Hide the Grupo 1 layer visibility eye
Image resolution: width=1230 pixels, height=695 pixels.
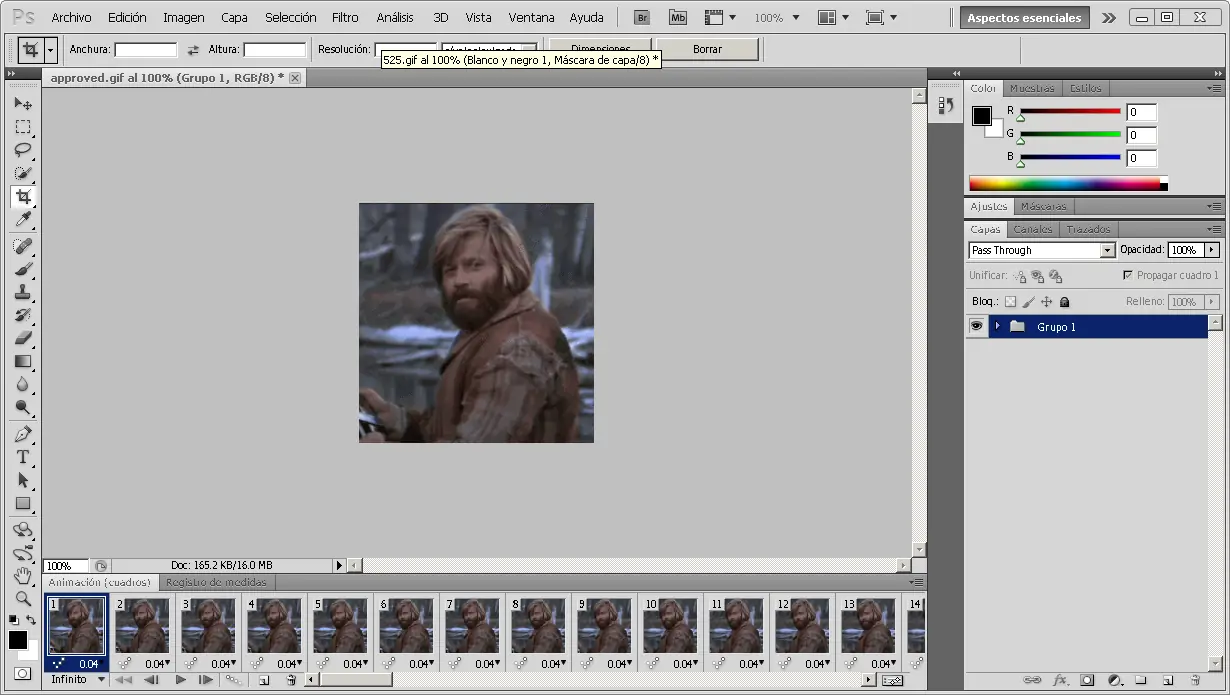point(977,327)
